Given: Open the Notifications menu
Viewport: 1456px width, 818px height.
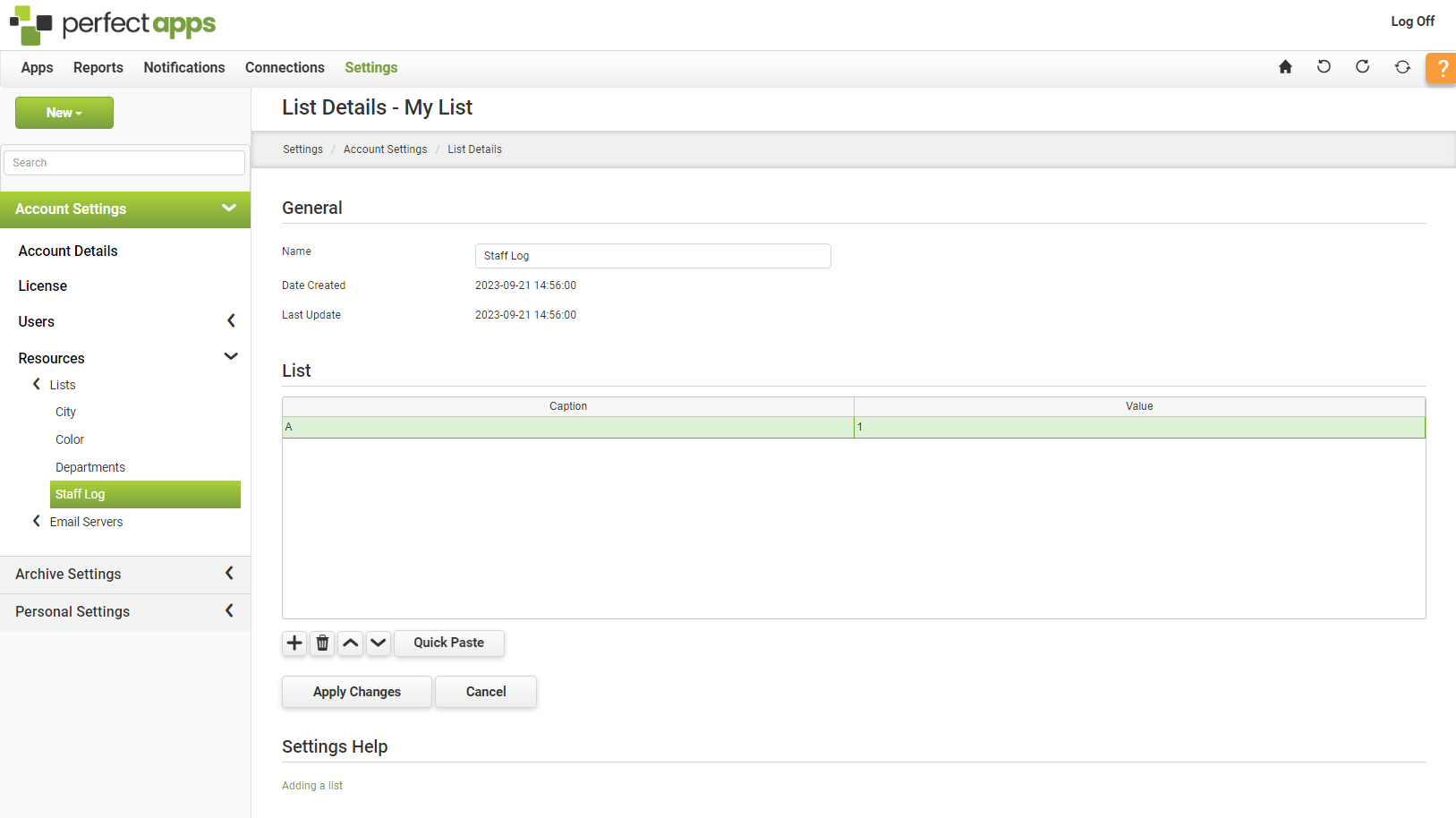Looking at the screenshot, I should pyautogui.click(x=184, y=67).
